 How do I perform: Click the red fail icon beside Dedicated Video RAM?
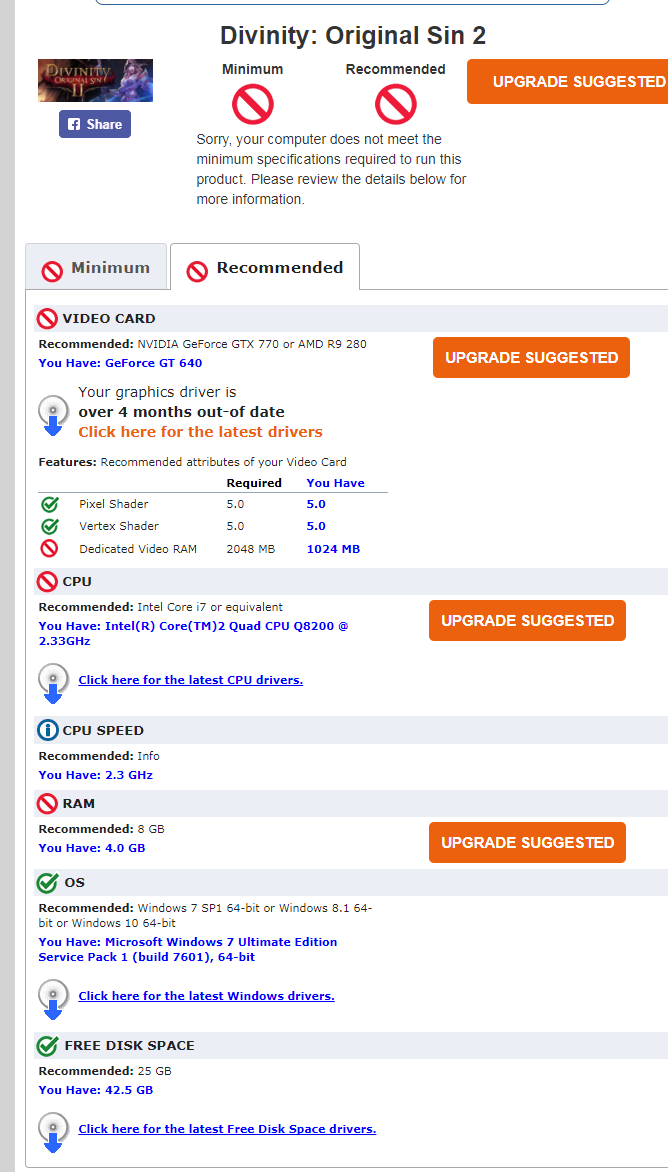coord(49,548)
